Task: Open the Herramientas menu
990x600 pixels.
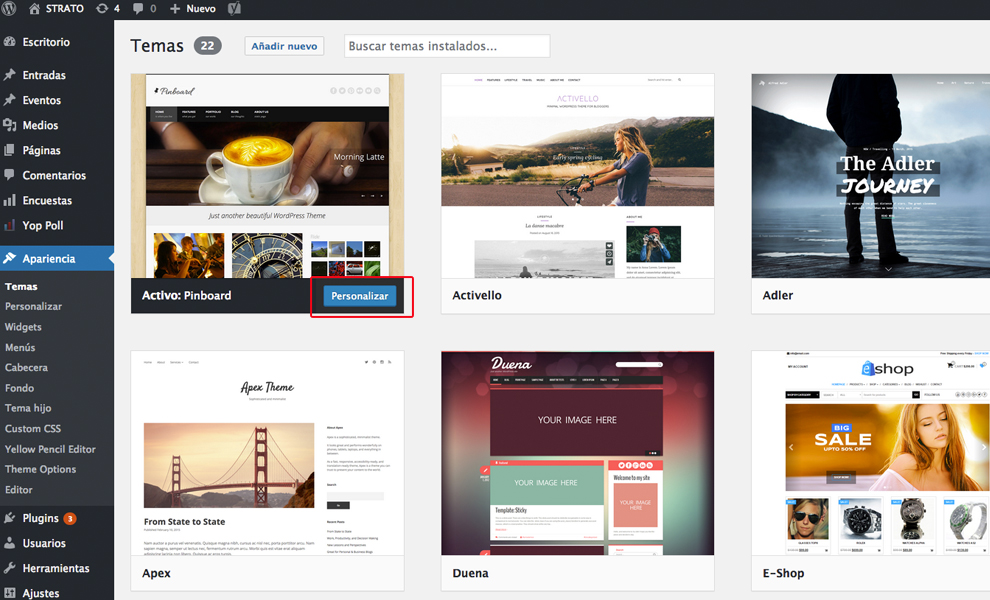Action: pos(57,568)
